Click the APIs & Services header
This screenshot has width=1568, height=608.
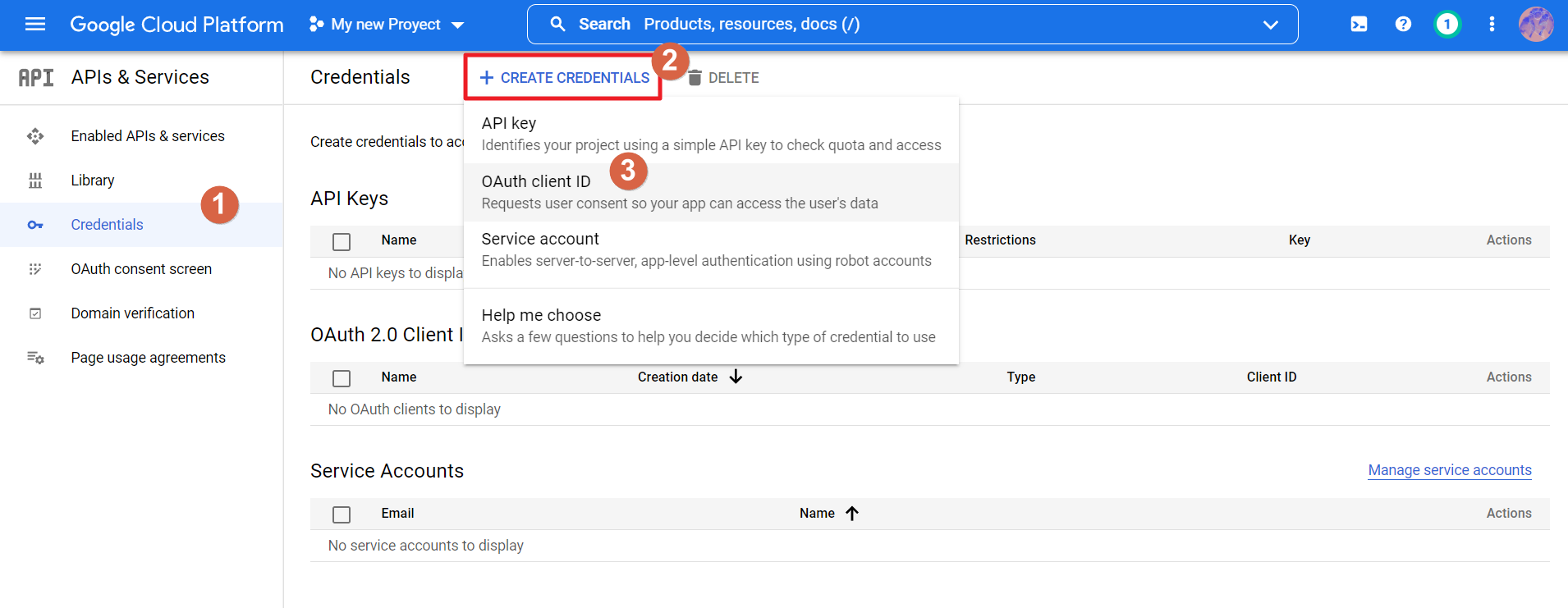(x=140, y=77)
